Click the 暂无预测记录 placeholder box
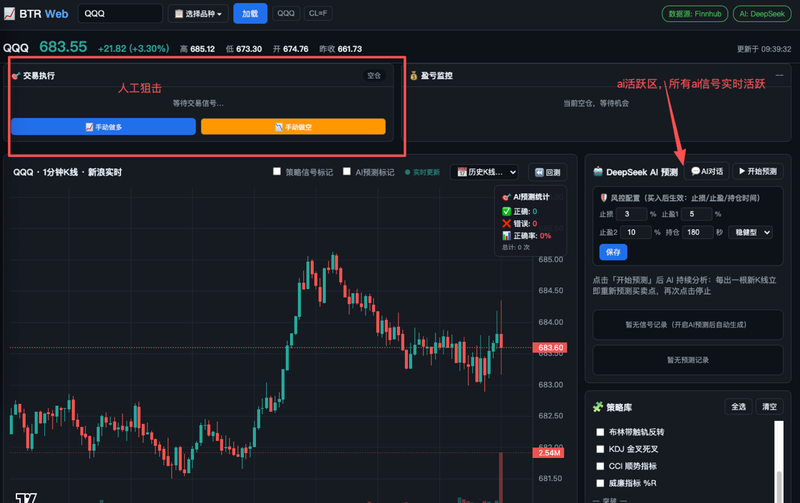800x503 pixels. (x=687, y=360)
